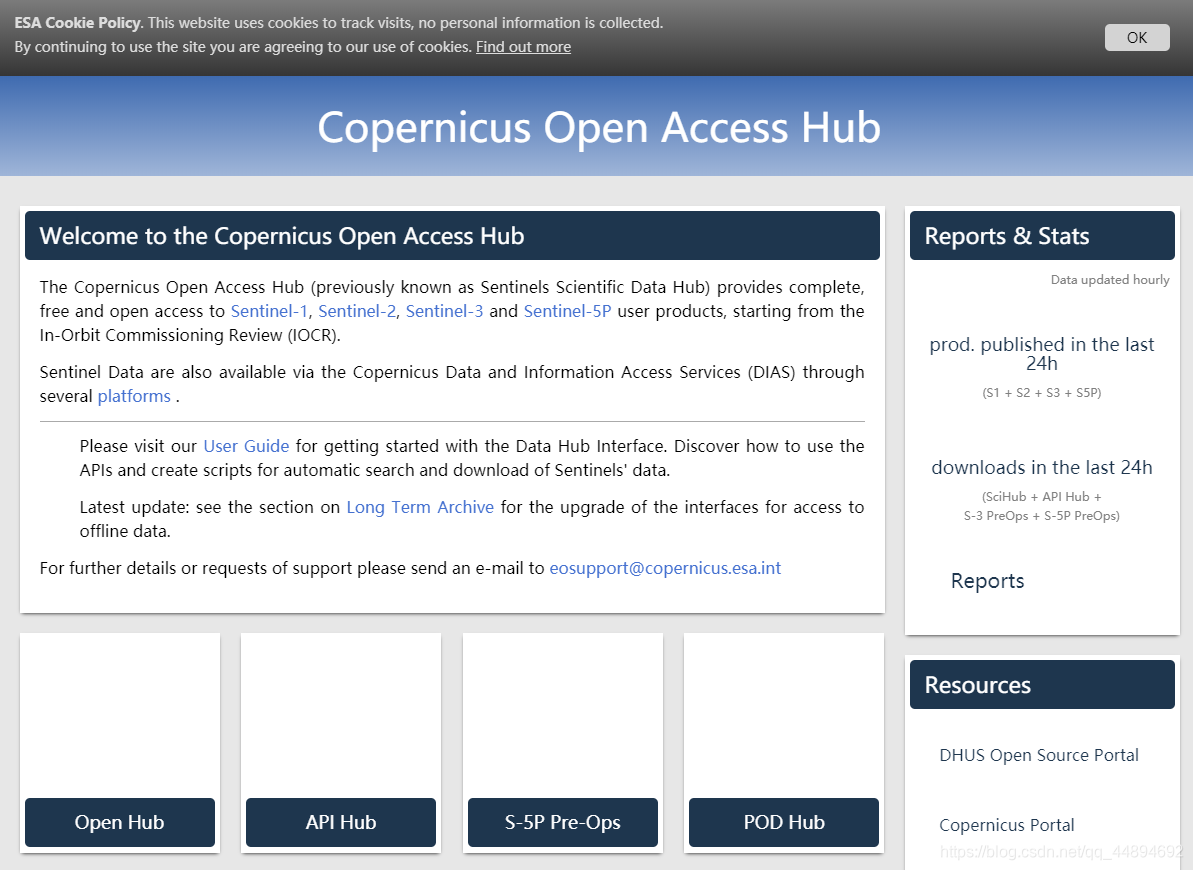This screenshot has width=1193, height=870.
Task: Click the Open Hub button
Action: 119,822
